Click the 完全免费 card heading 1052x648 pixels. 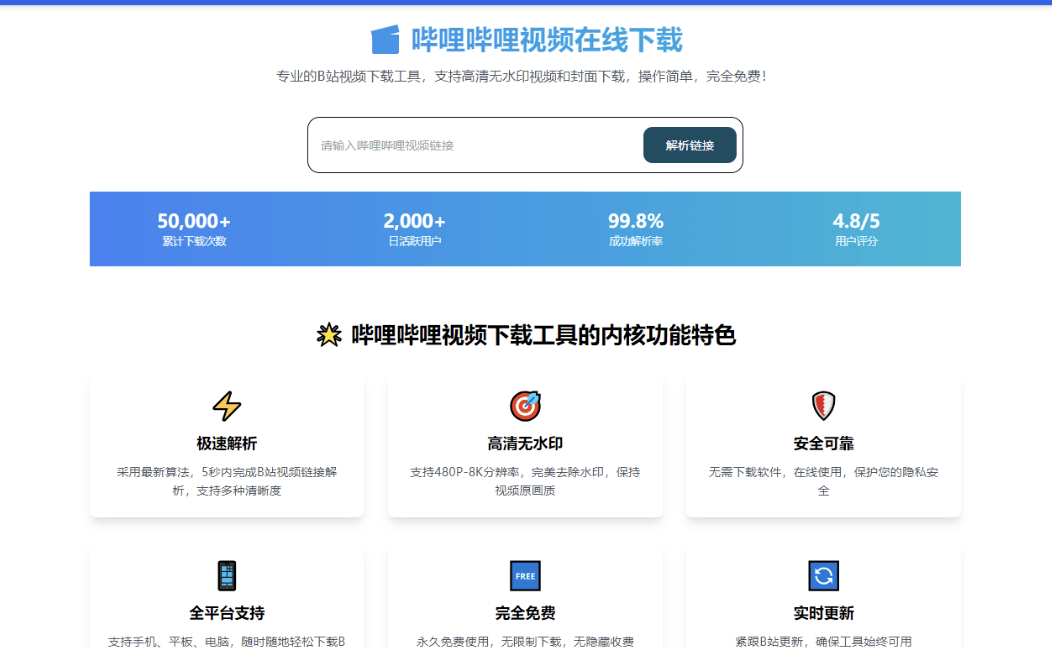tap(525, 613)
